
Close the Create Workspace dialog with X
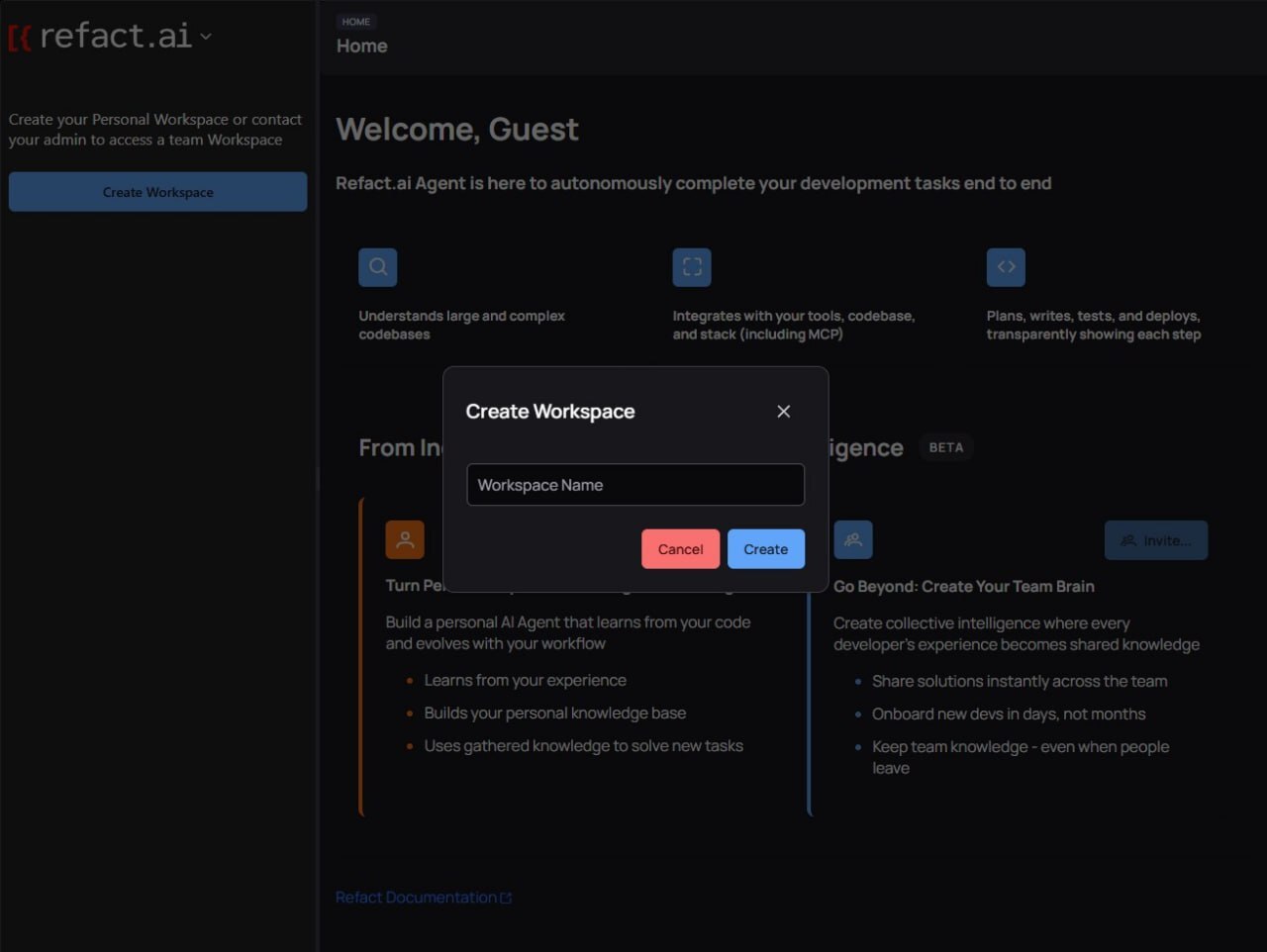(x=783, y=411)
